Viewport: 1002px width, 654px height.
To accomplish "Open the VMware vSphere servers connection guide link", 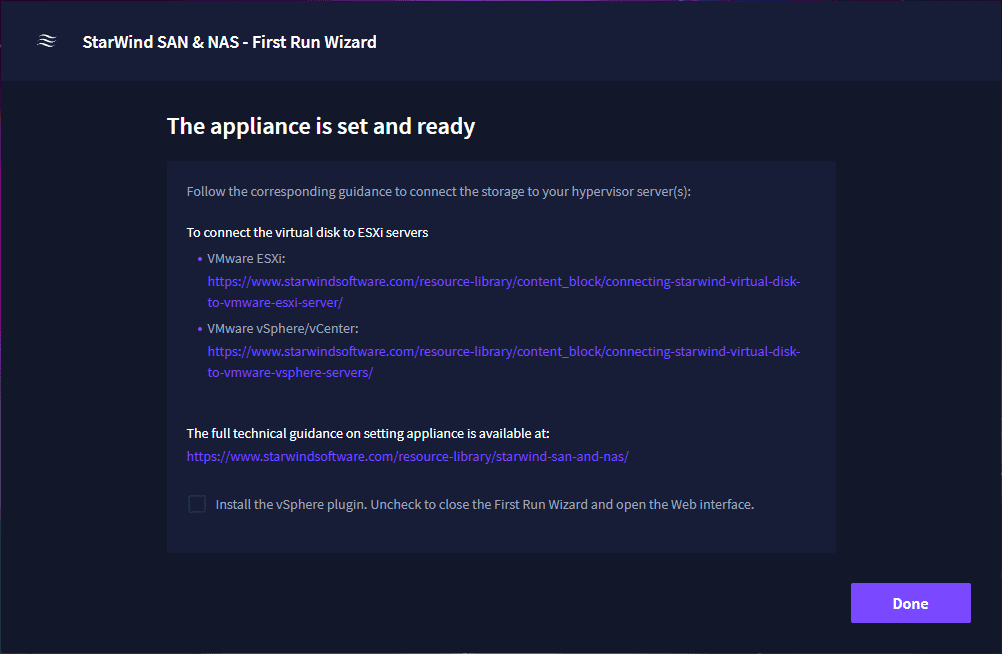I will pyautogui.click(x=504, y=362).
